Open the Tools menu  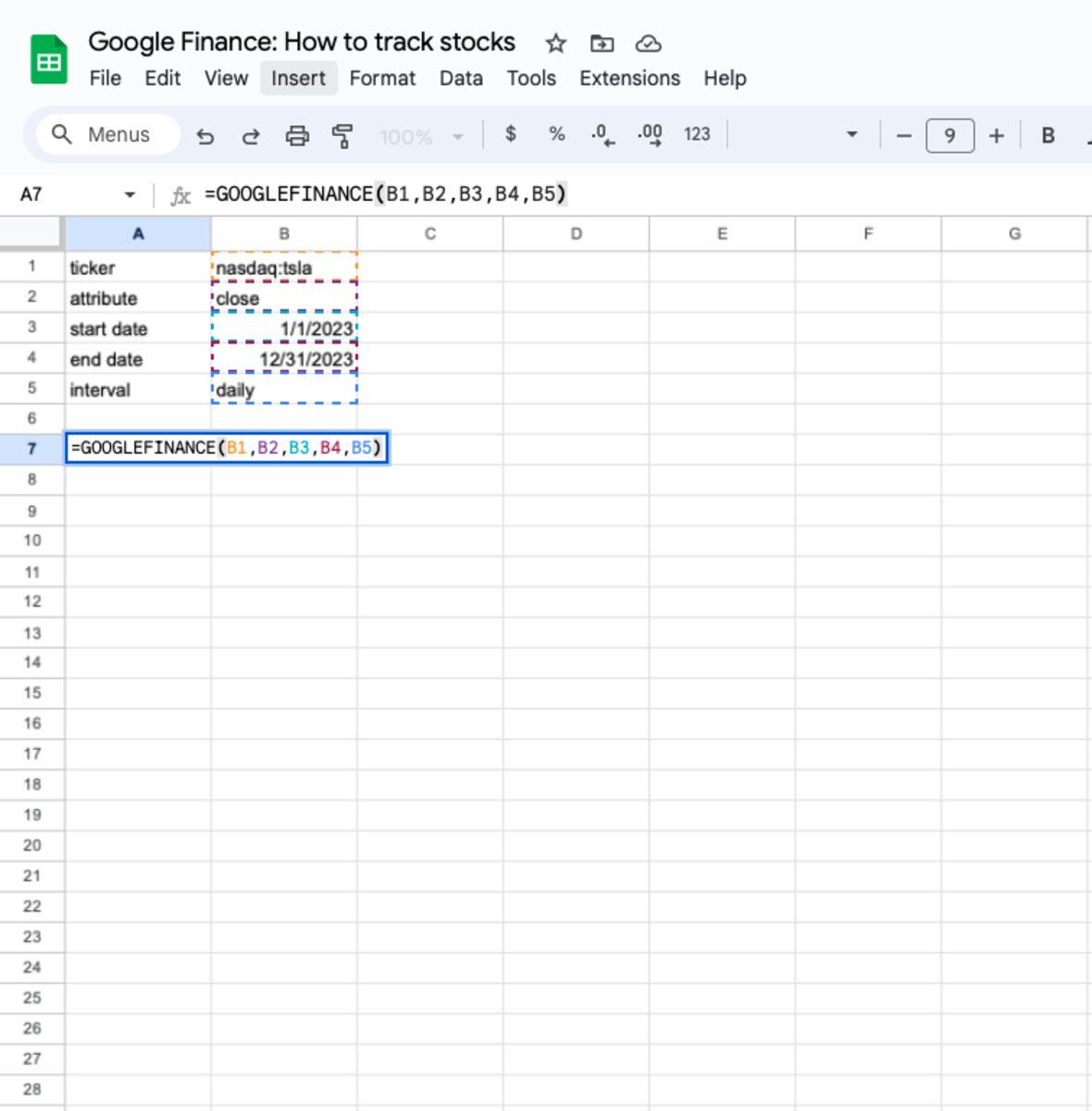click(531, 78)
